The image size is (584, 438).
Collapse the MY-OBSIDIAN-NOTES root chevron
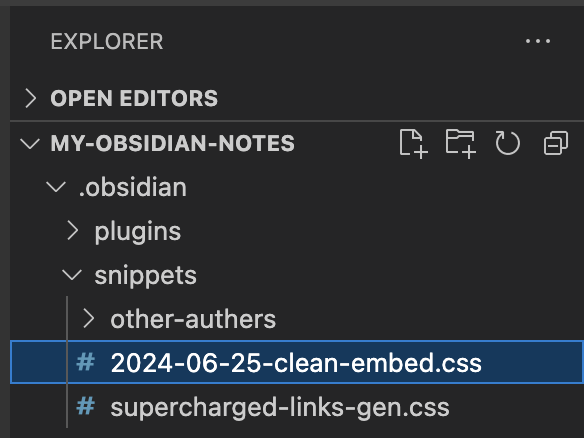pos(30,144)
